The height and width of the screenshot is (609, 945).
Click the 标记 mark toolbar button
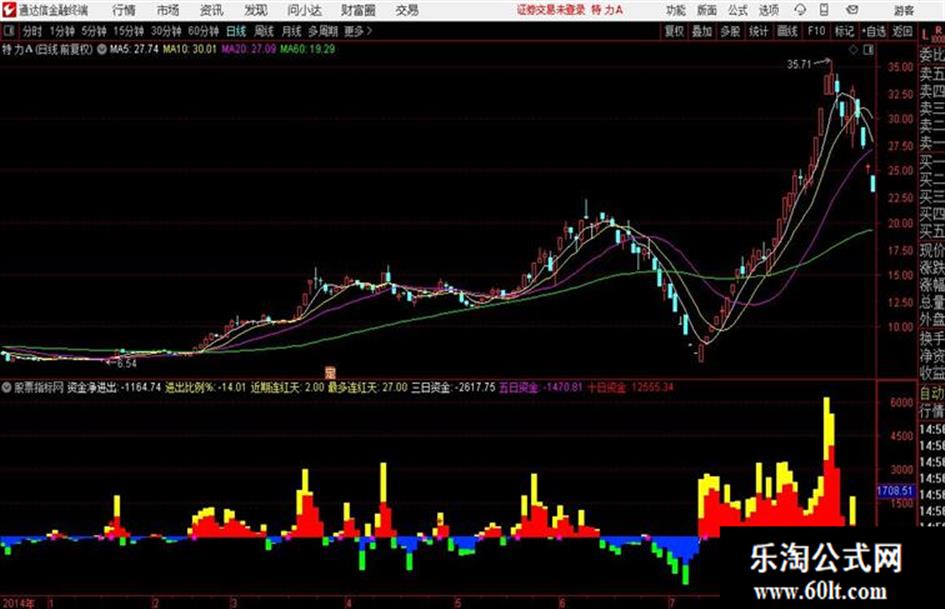point(844,31)
